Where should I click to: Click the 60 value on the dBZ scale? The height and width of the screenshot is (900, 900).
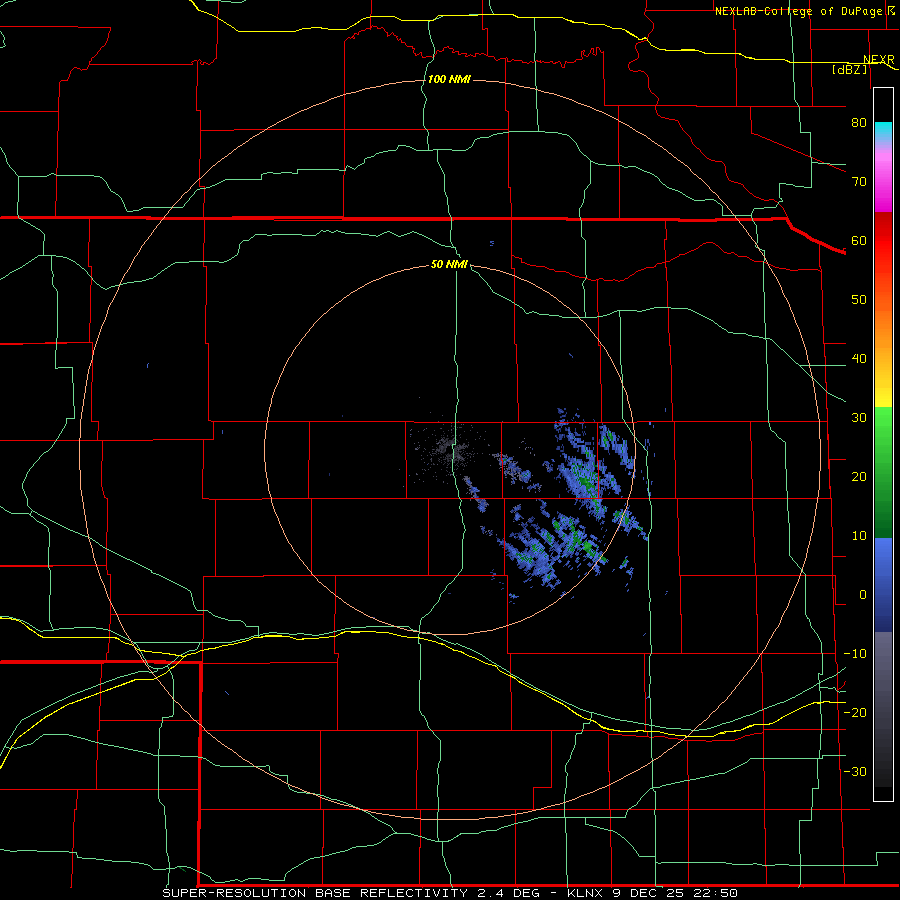[859, 241]
